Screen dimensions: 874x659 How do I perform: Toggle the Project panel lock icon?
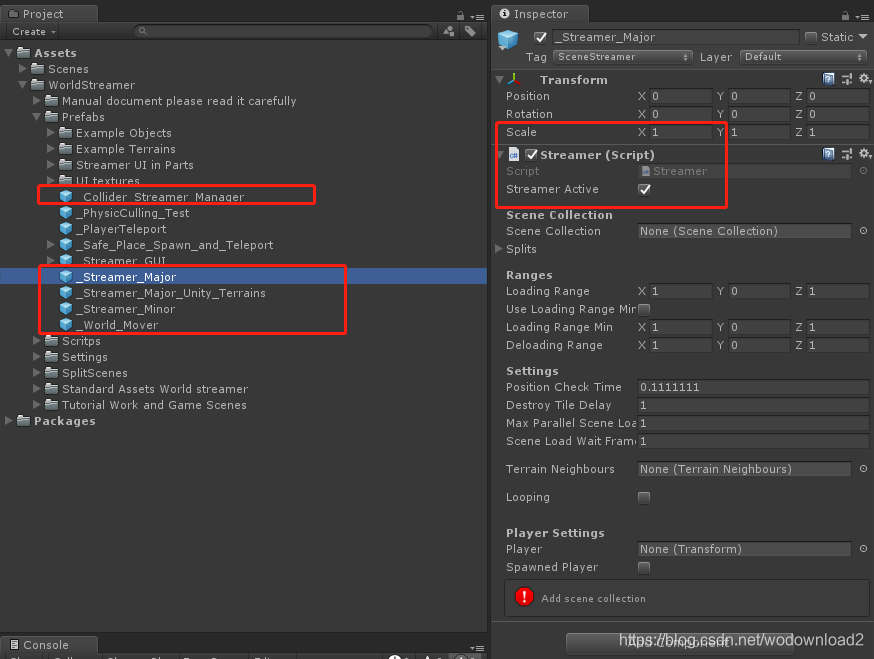point(460,16)
